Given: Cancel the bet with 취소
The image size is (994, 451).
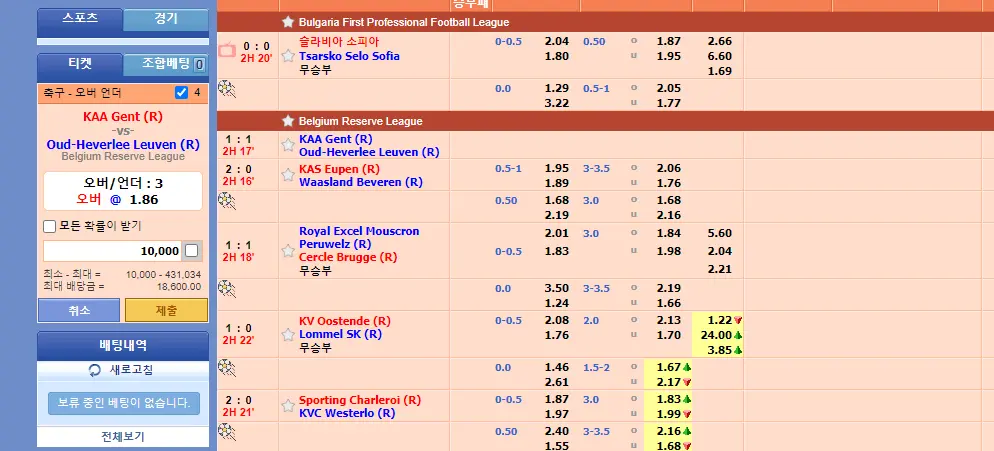Looking at the screenshot, I should point(79,310).
